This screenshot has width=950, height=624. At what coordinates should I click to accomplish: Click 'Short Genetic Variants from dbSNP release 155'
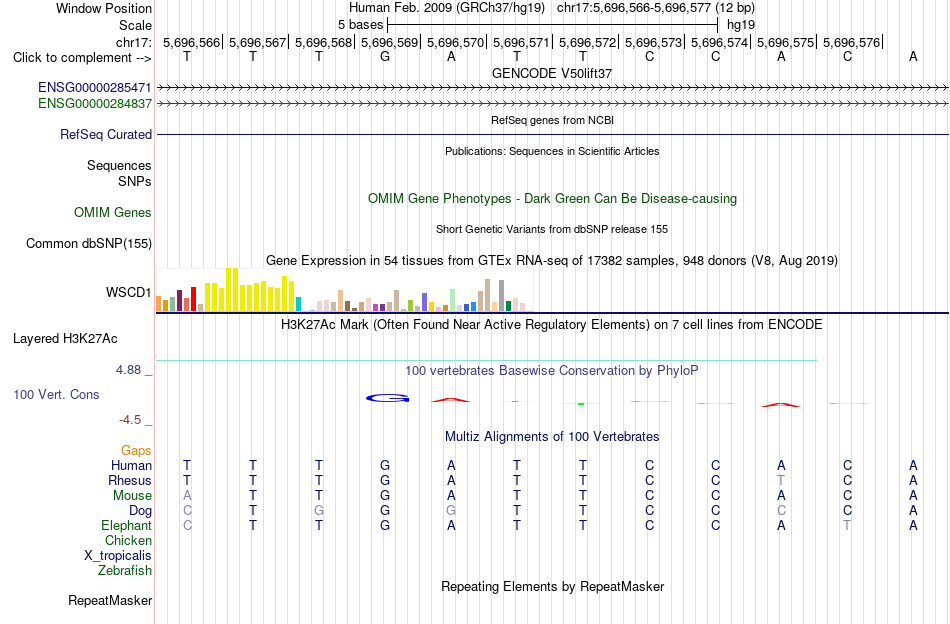click(552, 230)
